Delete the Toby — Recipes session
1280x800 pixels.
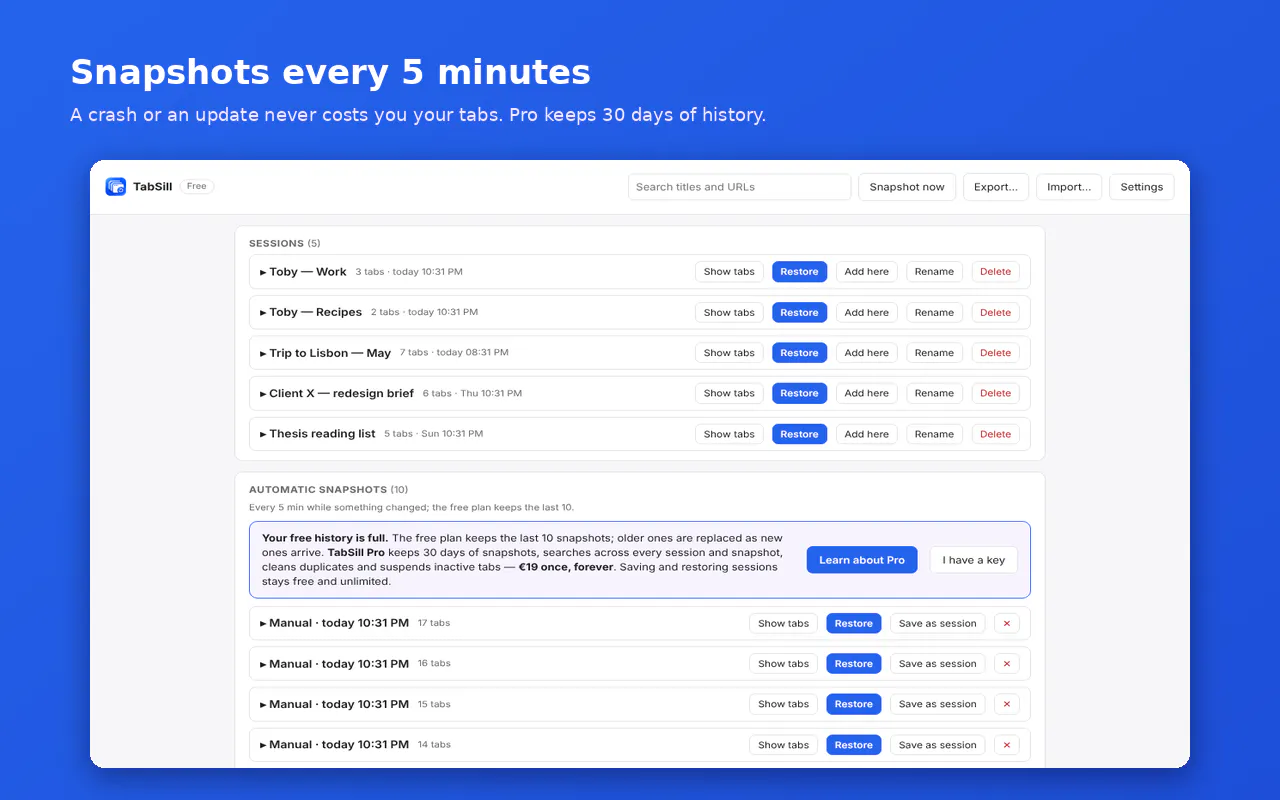[x=995, y=313]
